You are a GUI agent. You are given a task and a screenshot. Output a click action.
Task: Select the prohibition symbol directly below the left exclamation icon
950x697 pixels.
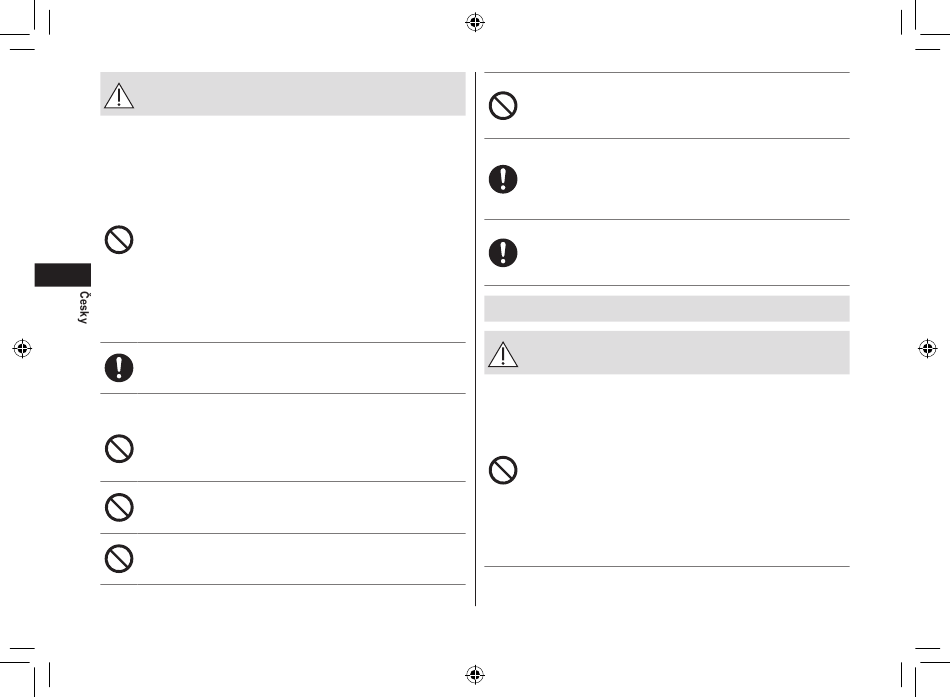(x=119, y=449)
